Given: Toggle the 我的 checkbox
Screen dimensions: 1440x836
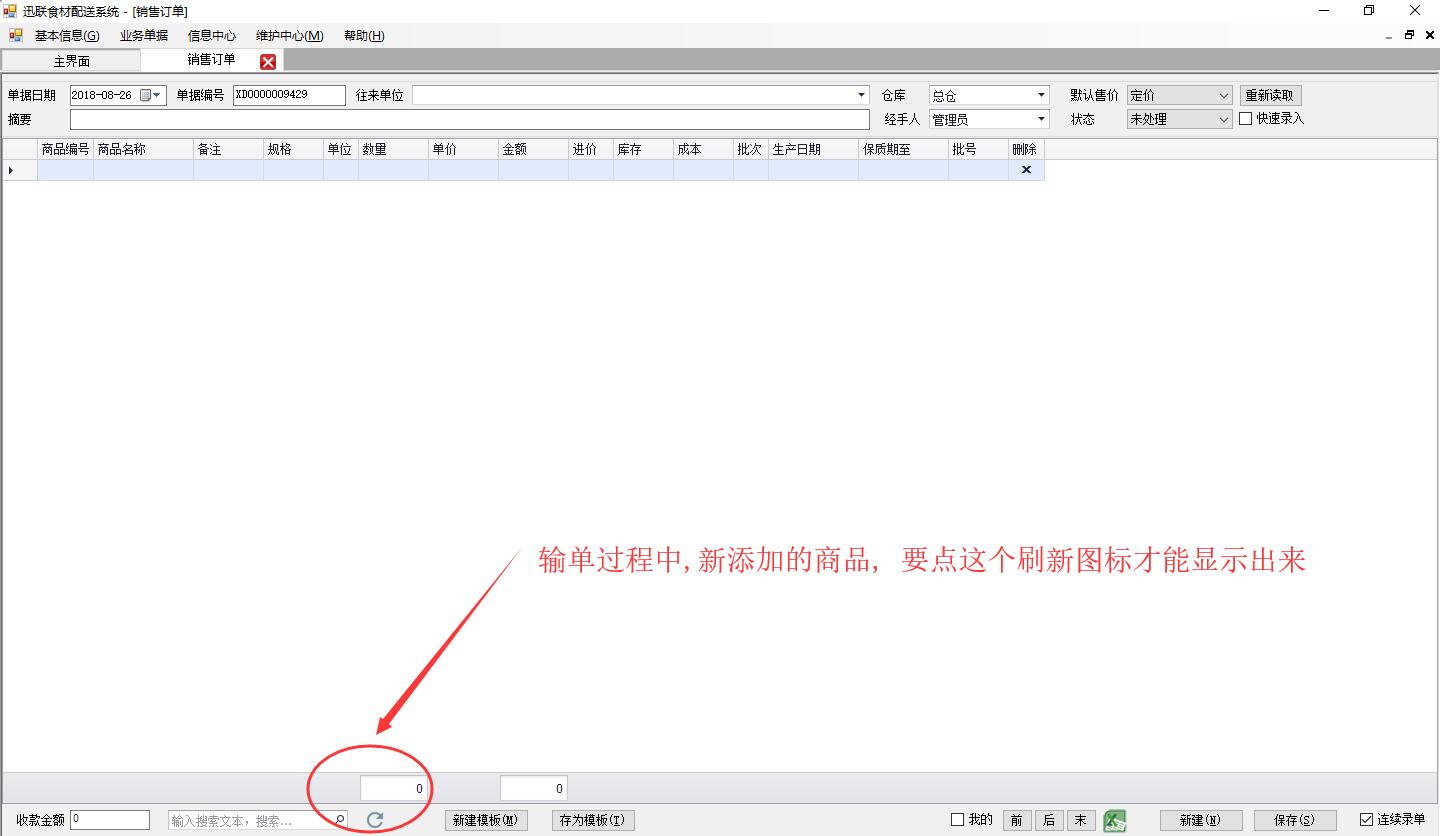Looking at the screenshot, I should tap(957, 820).
